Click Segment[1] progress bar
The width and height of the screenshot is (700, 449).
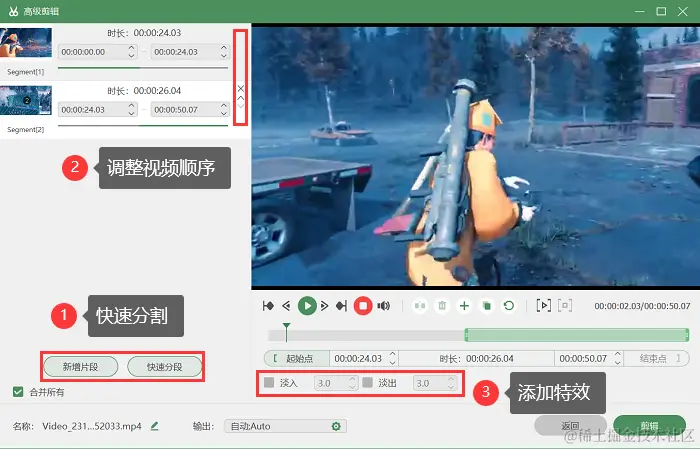tap(143, 68)
